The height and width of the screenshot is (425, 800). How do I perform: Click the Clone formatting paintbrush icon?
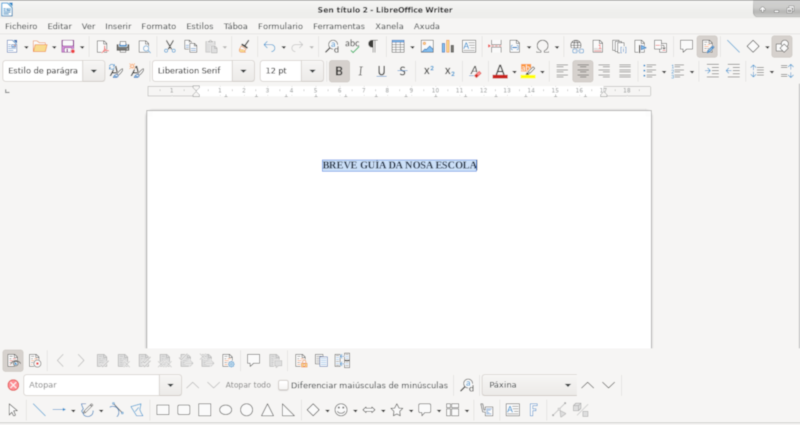click(244, 46)
